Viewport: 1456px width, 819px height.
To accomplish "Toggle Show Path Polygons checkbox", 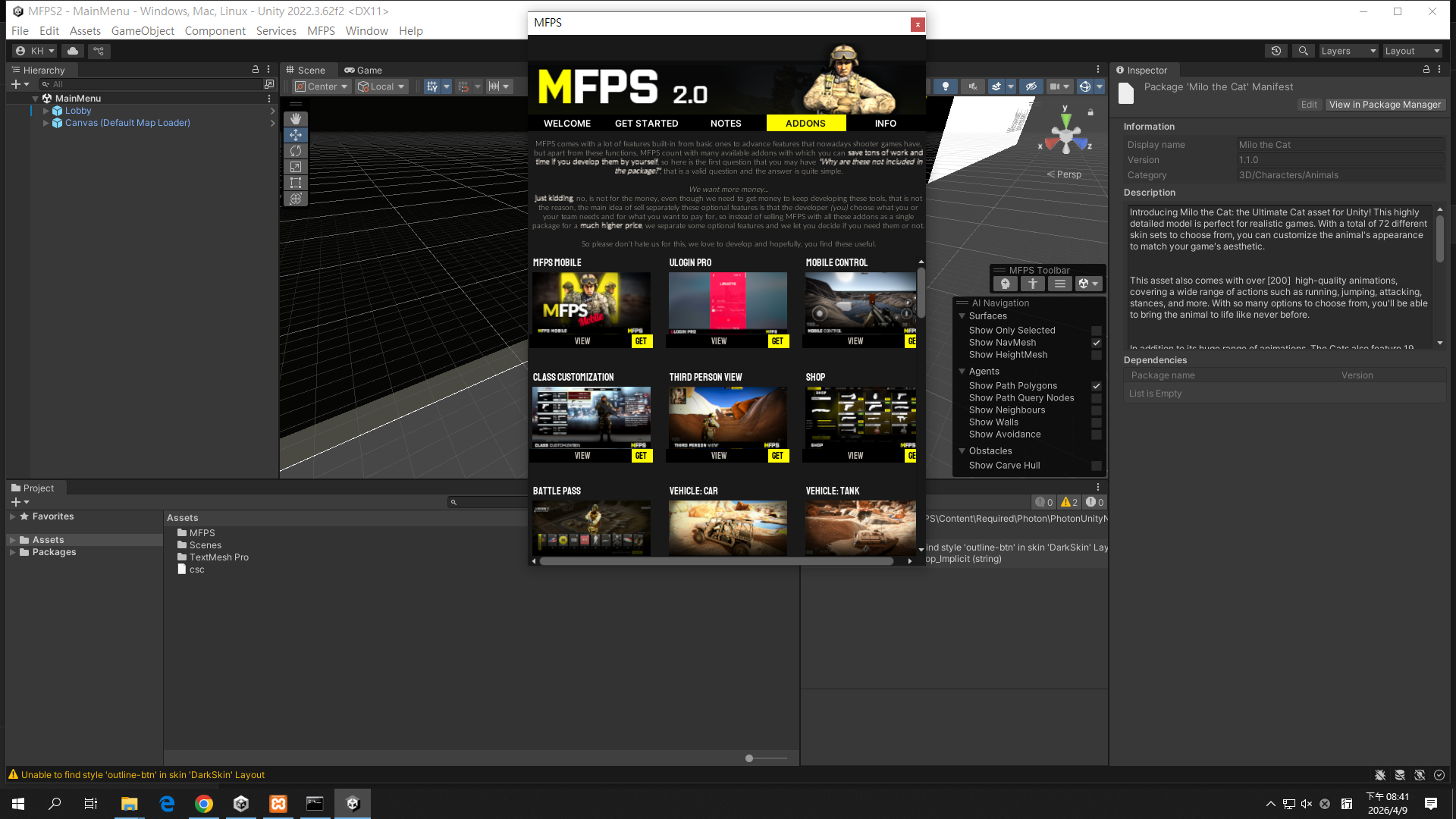I will tap(1096, 386).
